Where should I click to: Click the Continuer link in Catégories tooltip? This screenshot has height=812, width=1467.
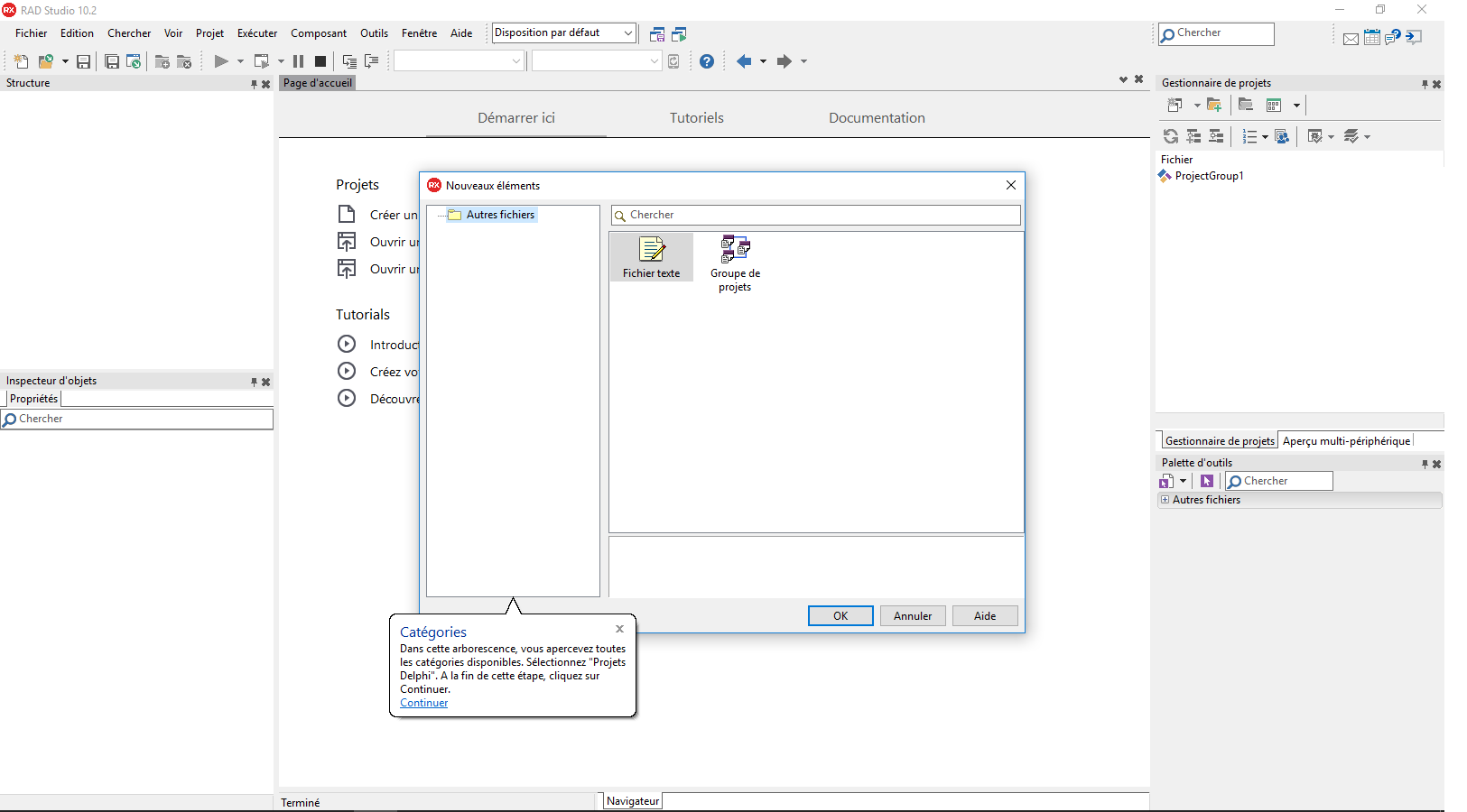click(423, 703)
